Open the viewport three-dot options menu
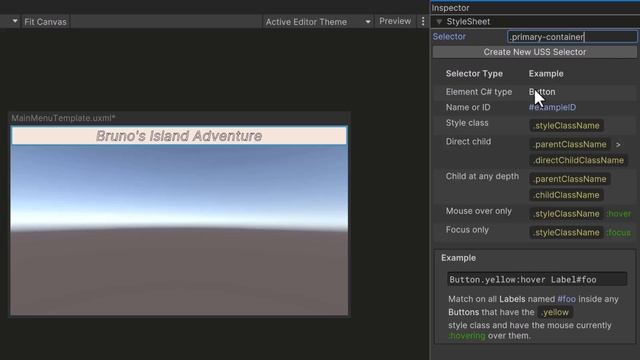640x360 pixels. (423, 21)
